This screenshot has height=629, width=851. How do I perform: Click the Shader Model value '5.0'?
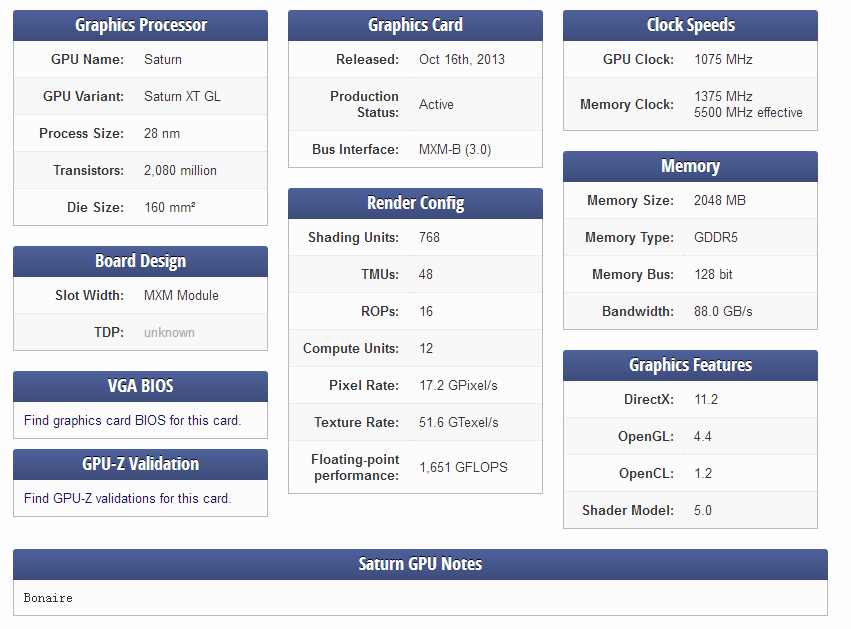tap(703, 510)
